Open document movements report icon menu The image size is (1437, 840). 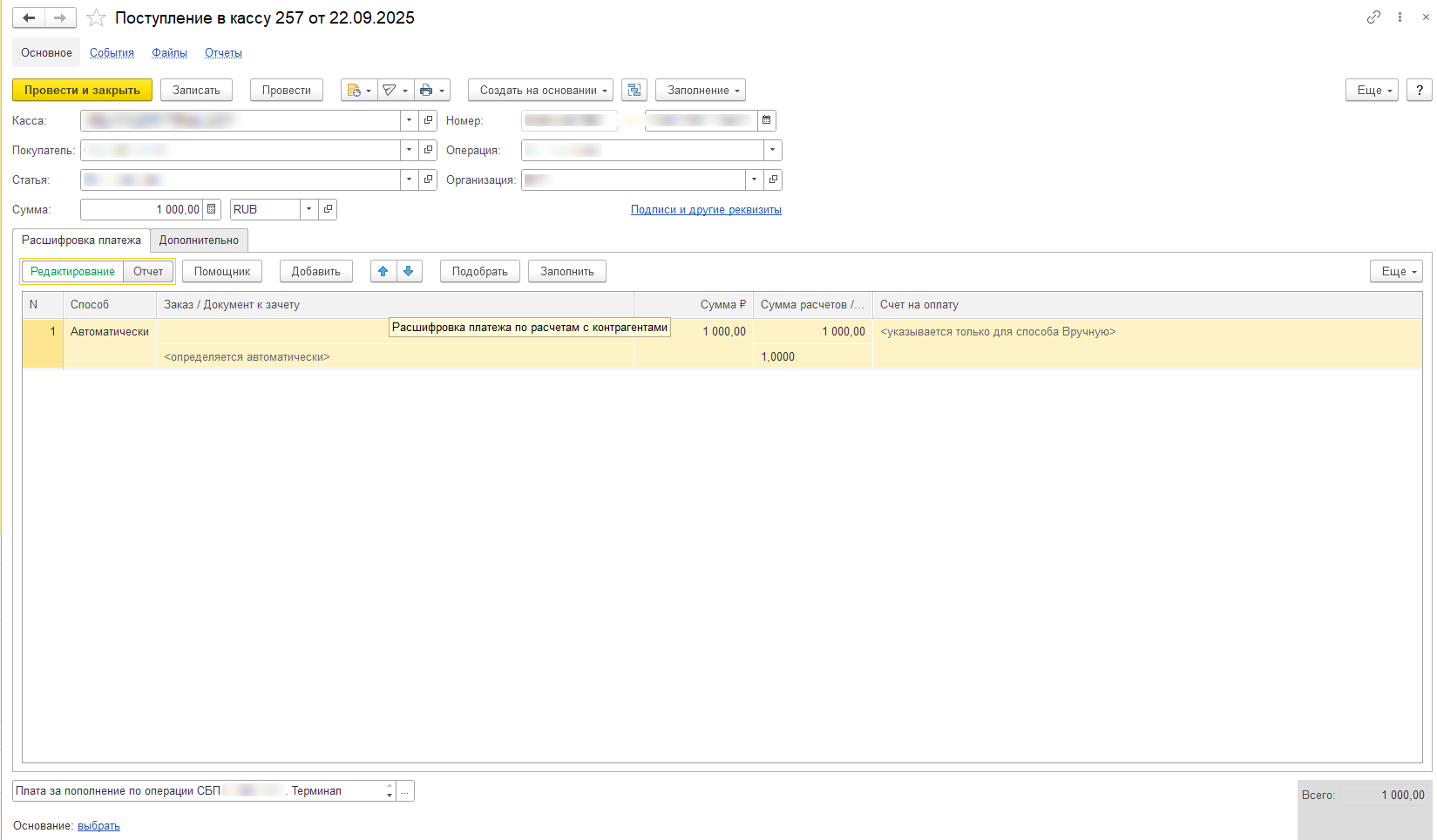[x=359, y=91]
